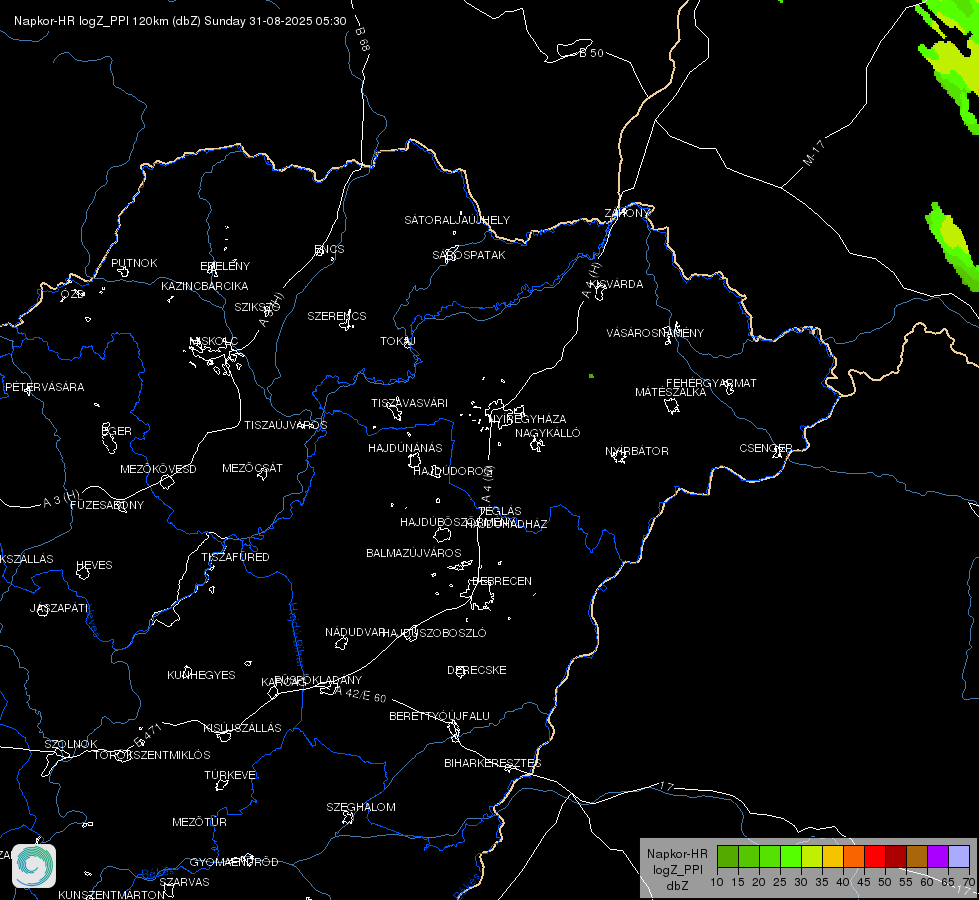Image resolution: width=979 pixels, height=900 pixels.
Task: Click the SATORALJAUJHELY label
Action: (x=457, y=220)
